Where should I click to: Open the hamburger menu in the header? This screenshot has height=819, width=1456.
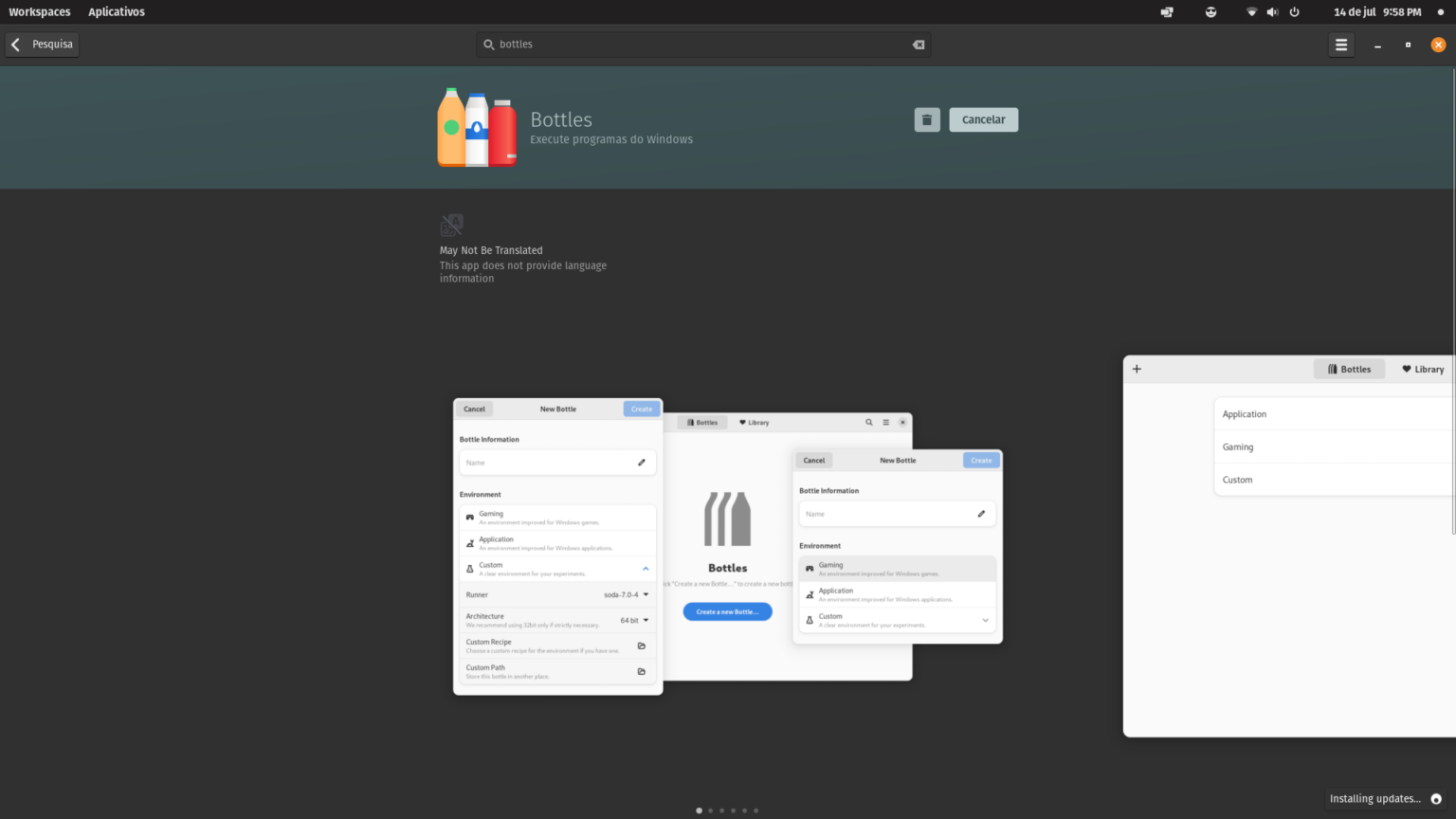coord(1340,45)
